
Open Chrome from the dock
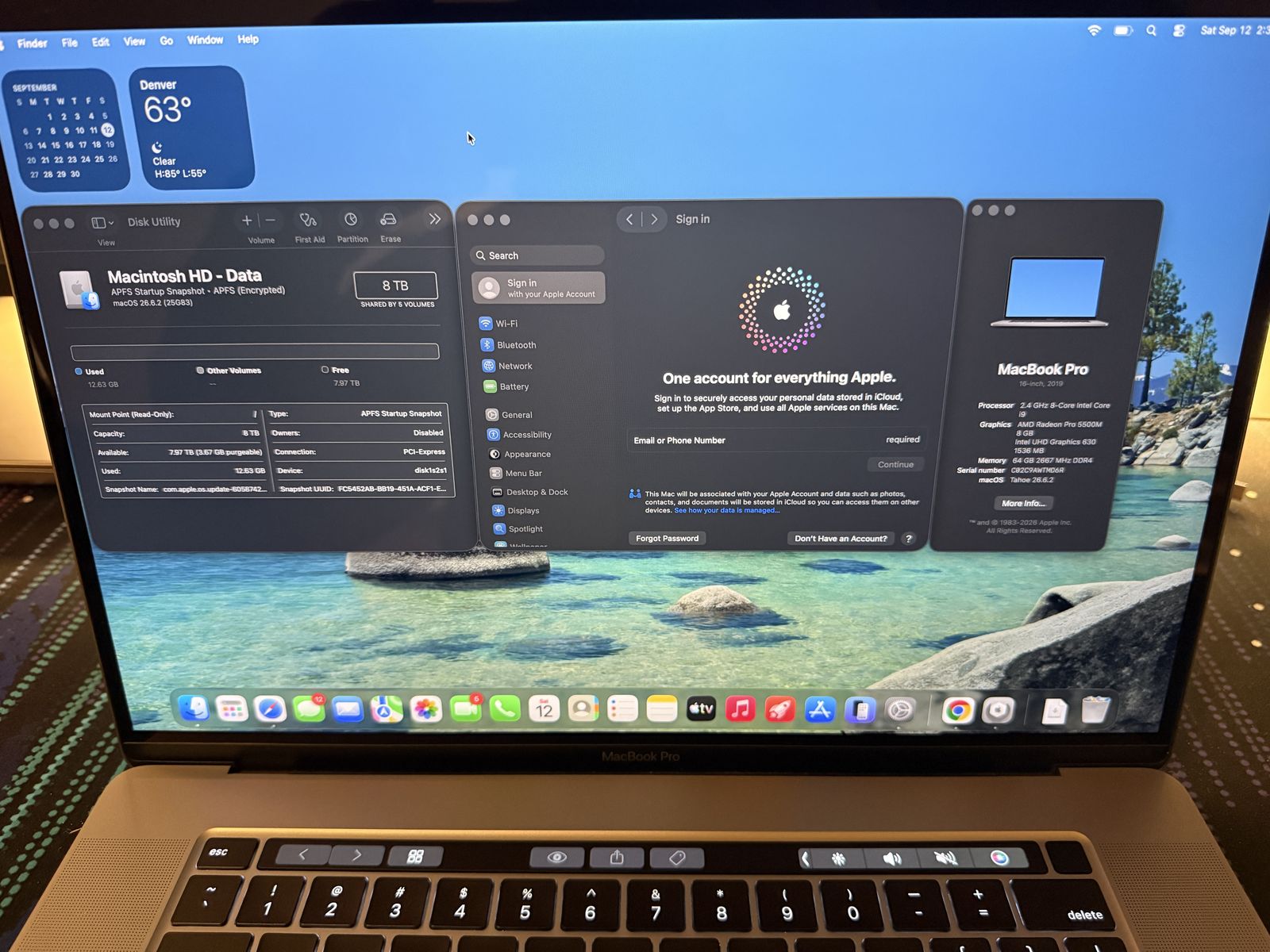[x=958, y=710]
